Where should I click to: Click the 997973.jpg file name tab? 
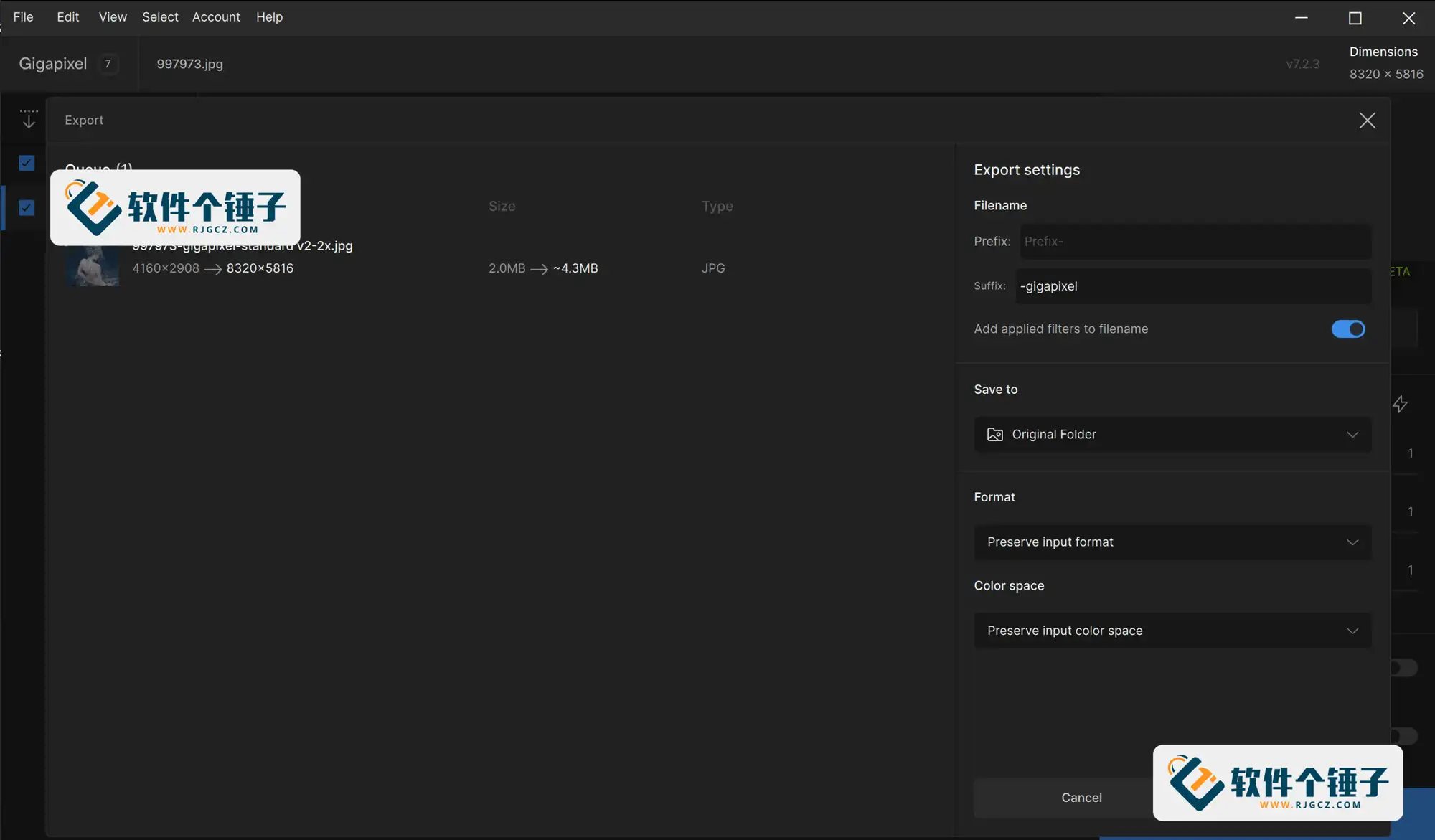coord(190,64)
